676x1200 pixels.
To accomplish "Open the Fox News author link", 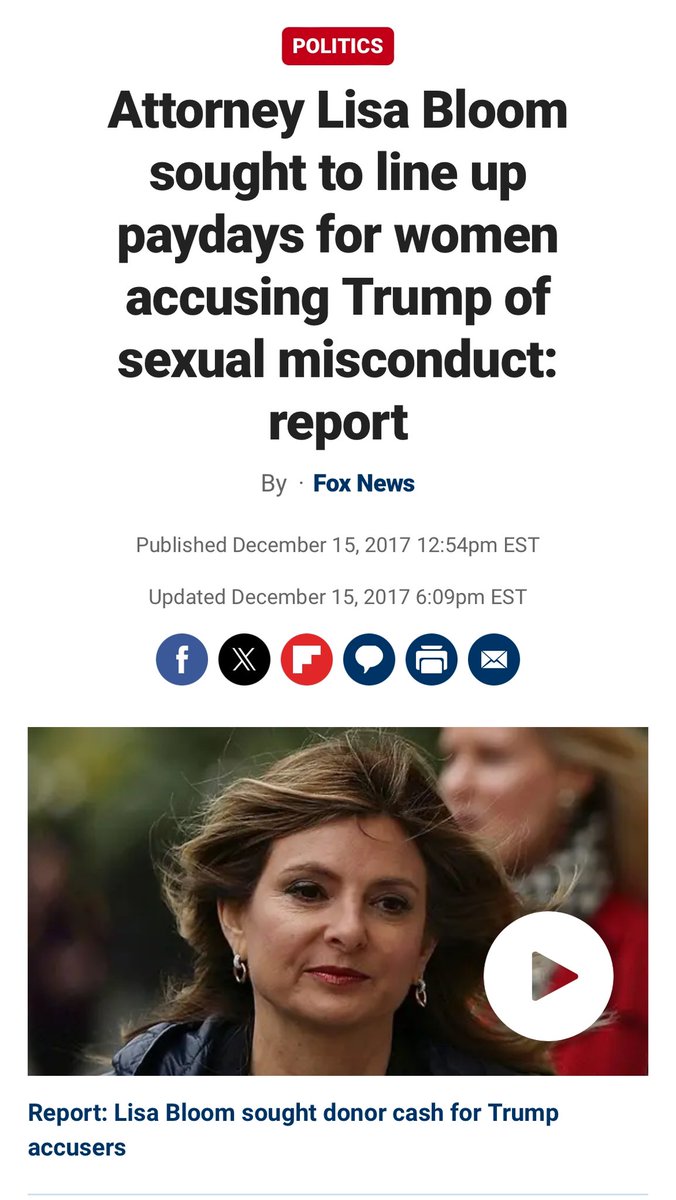I will click(x=364, y=484).
